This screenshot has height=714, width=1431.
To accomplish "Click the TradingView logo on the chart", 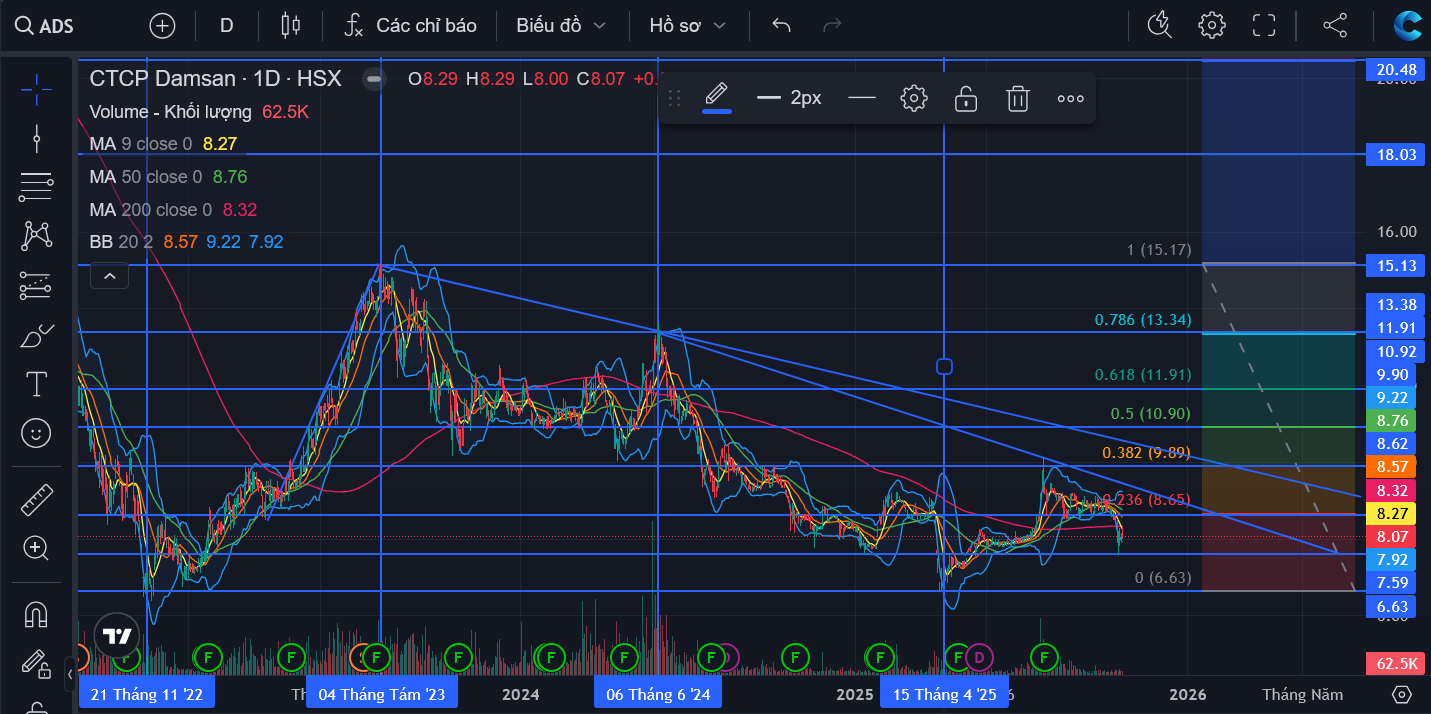I will pos(117,636).
